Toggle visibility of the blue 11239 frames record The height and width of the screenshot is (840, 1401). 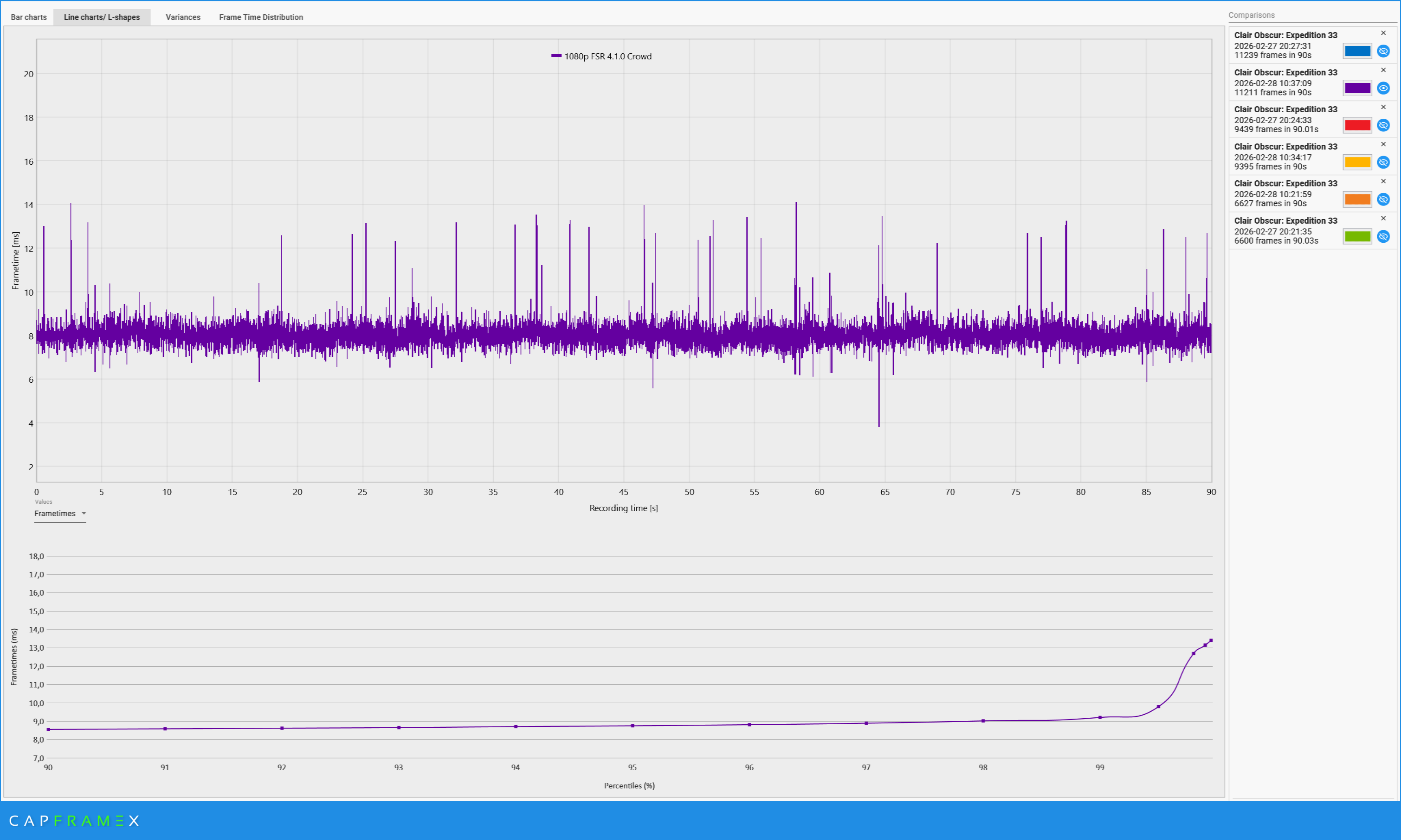[1384, 51]
